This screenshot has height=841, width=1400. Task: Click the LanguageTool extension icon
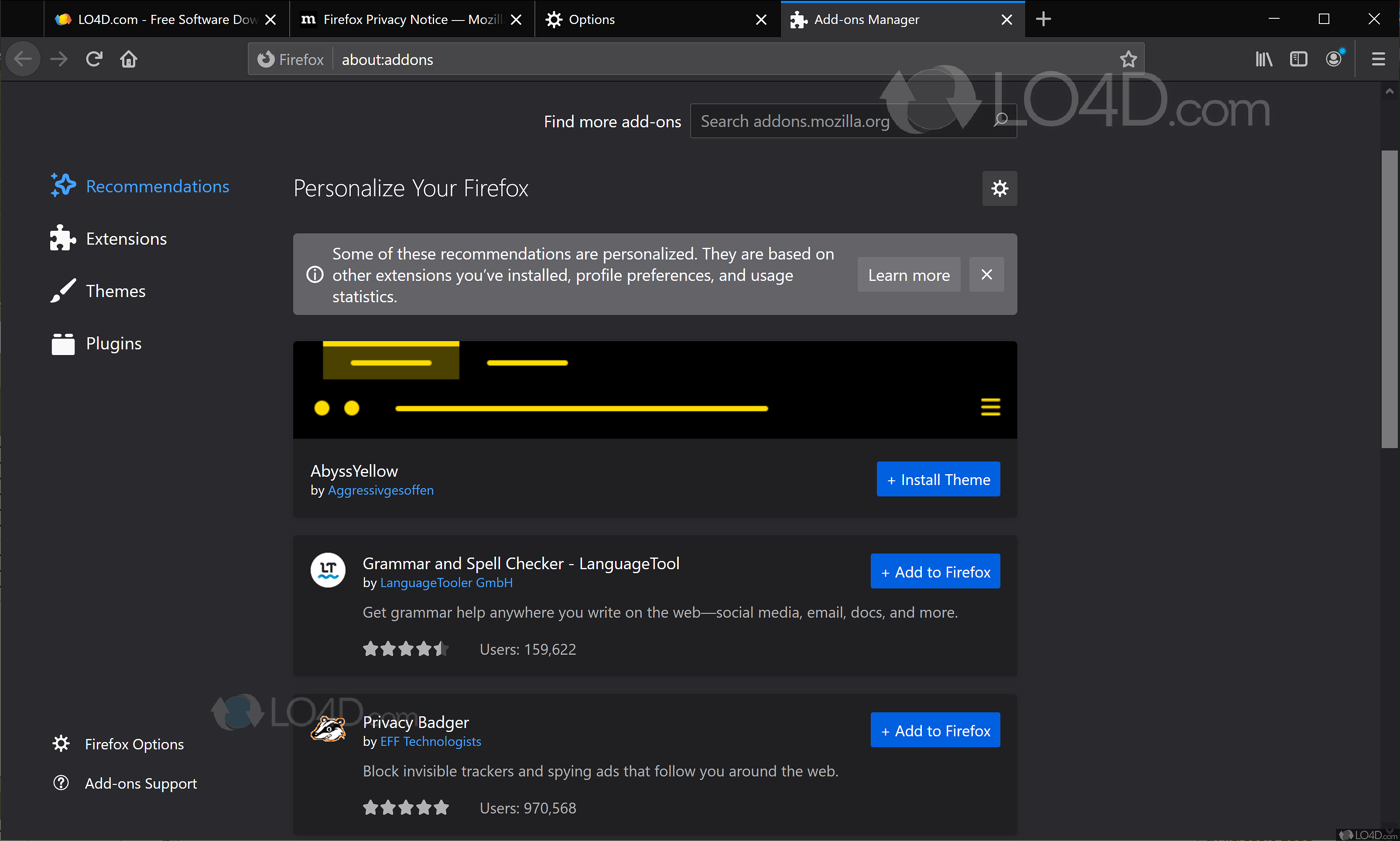click(x=328, y=570)
